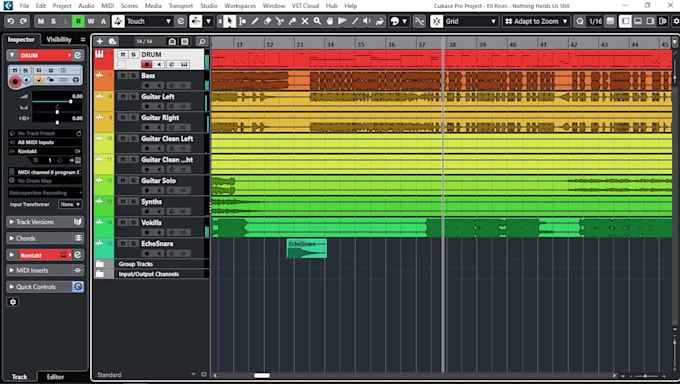Screen dimensions: 680x384
Task: Click the Undo arrow in the toolbar
Action: pos(11,21)
